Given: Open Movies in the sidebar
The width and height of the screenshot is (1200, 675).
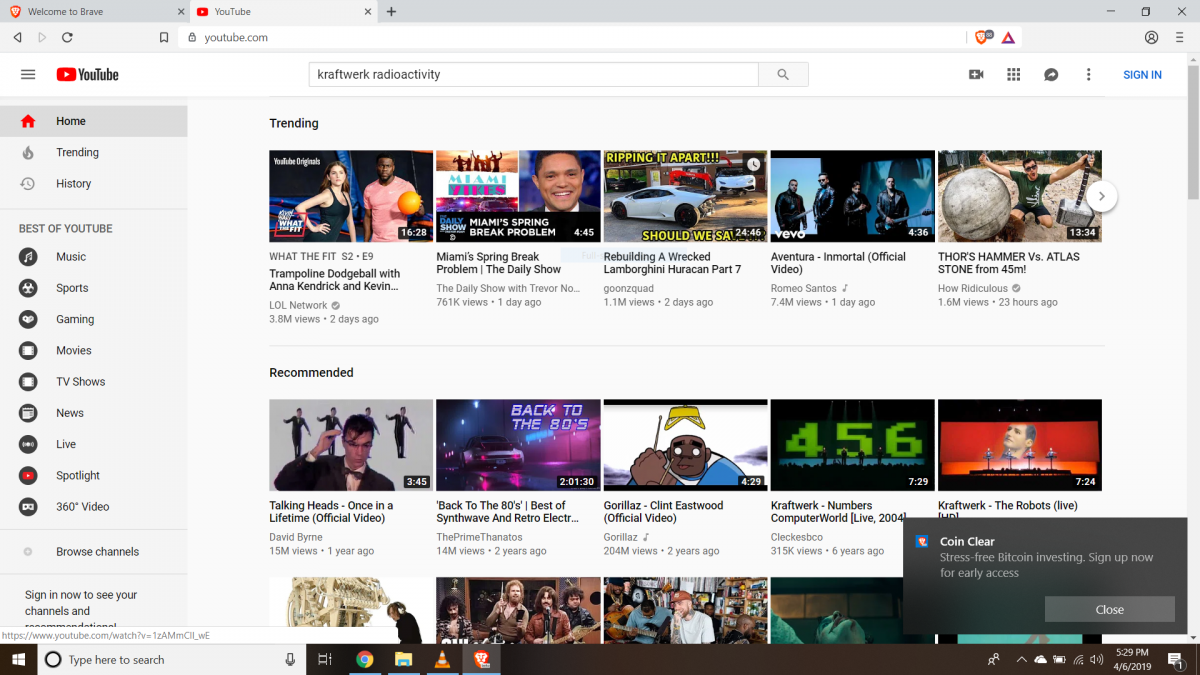Looking at the screenshot, I should [93, 350].
